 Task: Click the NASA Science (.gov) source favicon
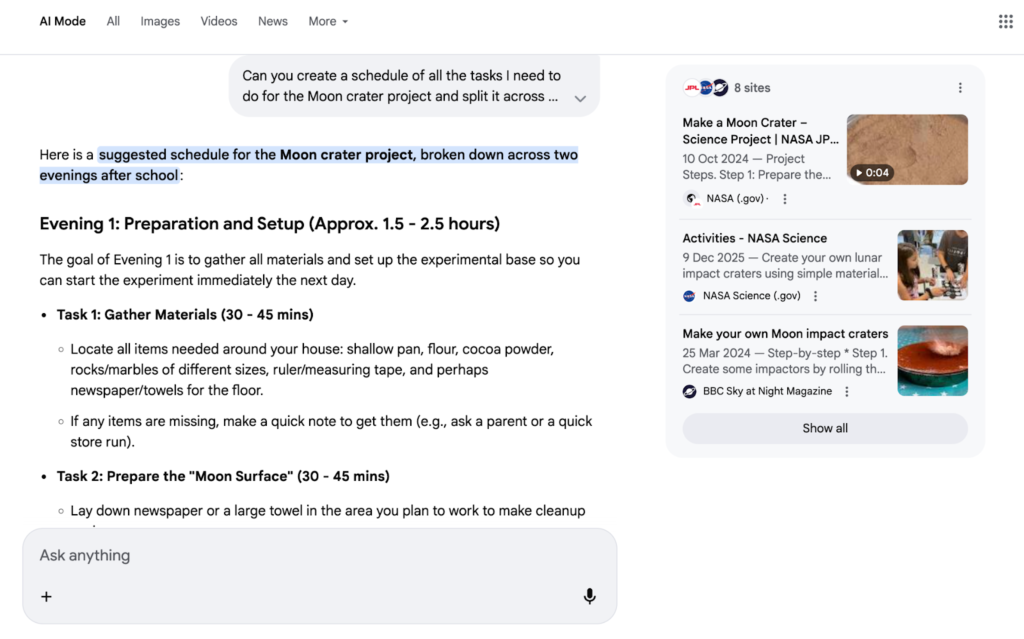(689, 296)
